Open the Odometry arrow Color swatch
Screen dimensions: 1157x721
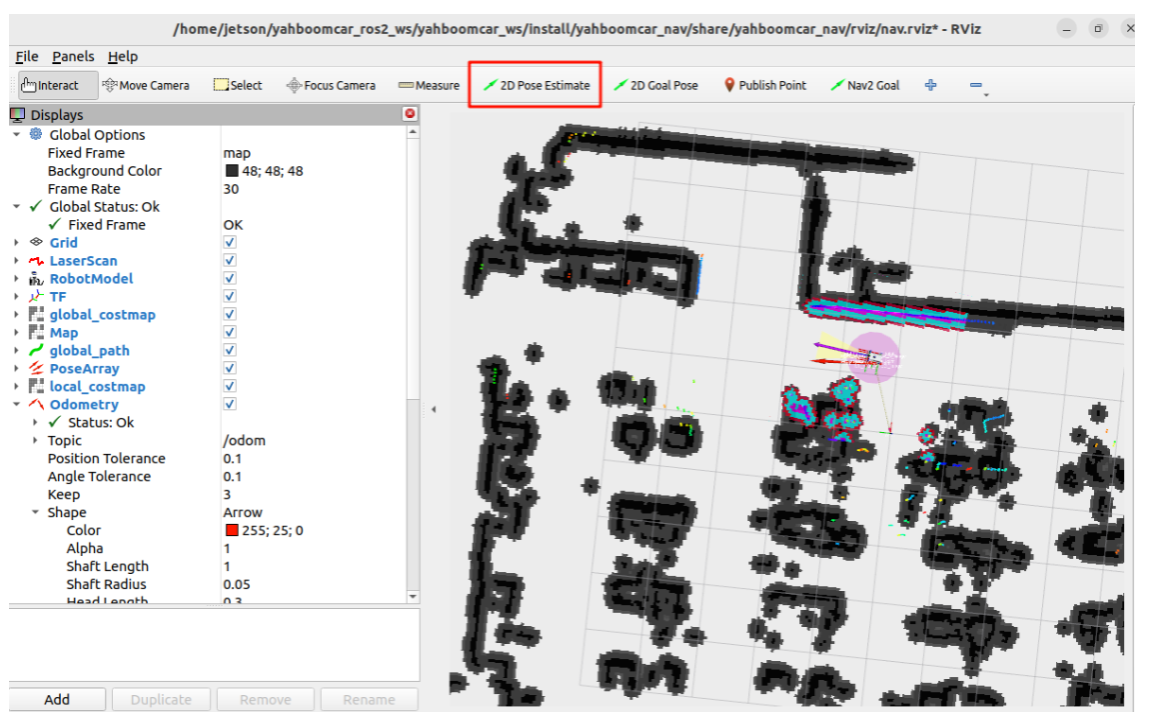pyautogui.click(x=232, y=530)
